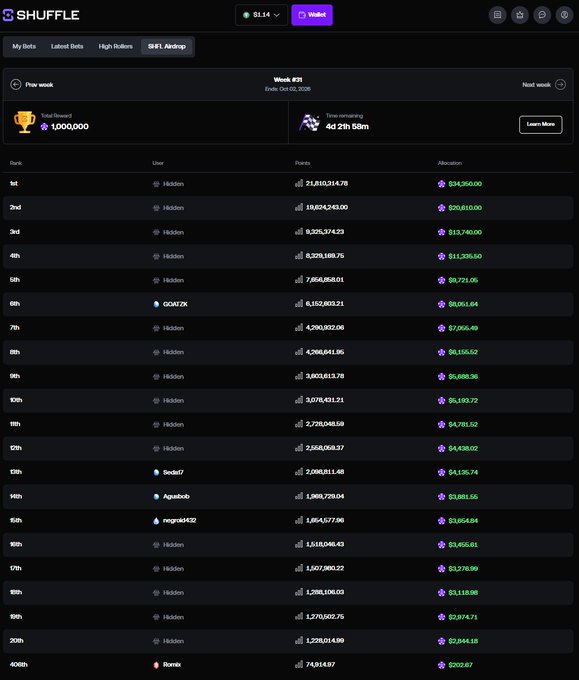Click the 4th rank row label

click(15, 256)
